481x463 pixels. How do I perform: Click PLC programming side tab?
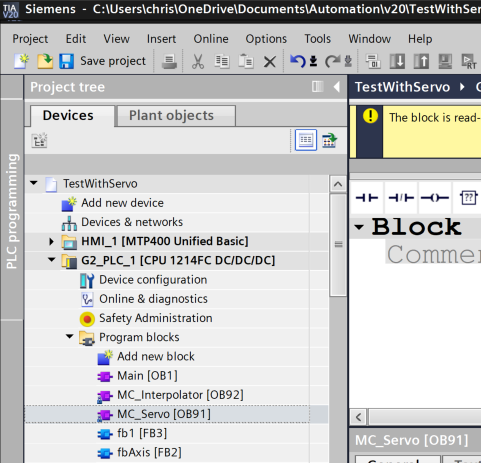pos(12,211)
